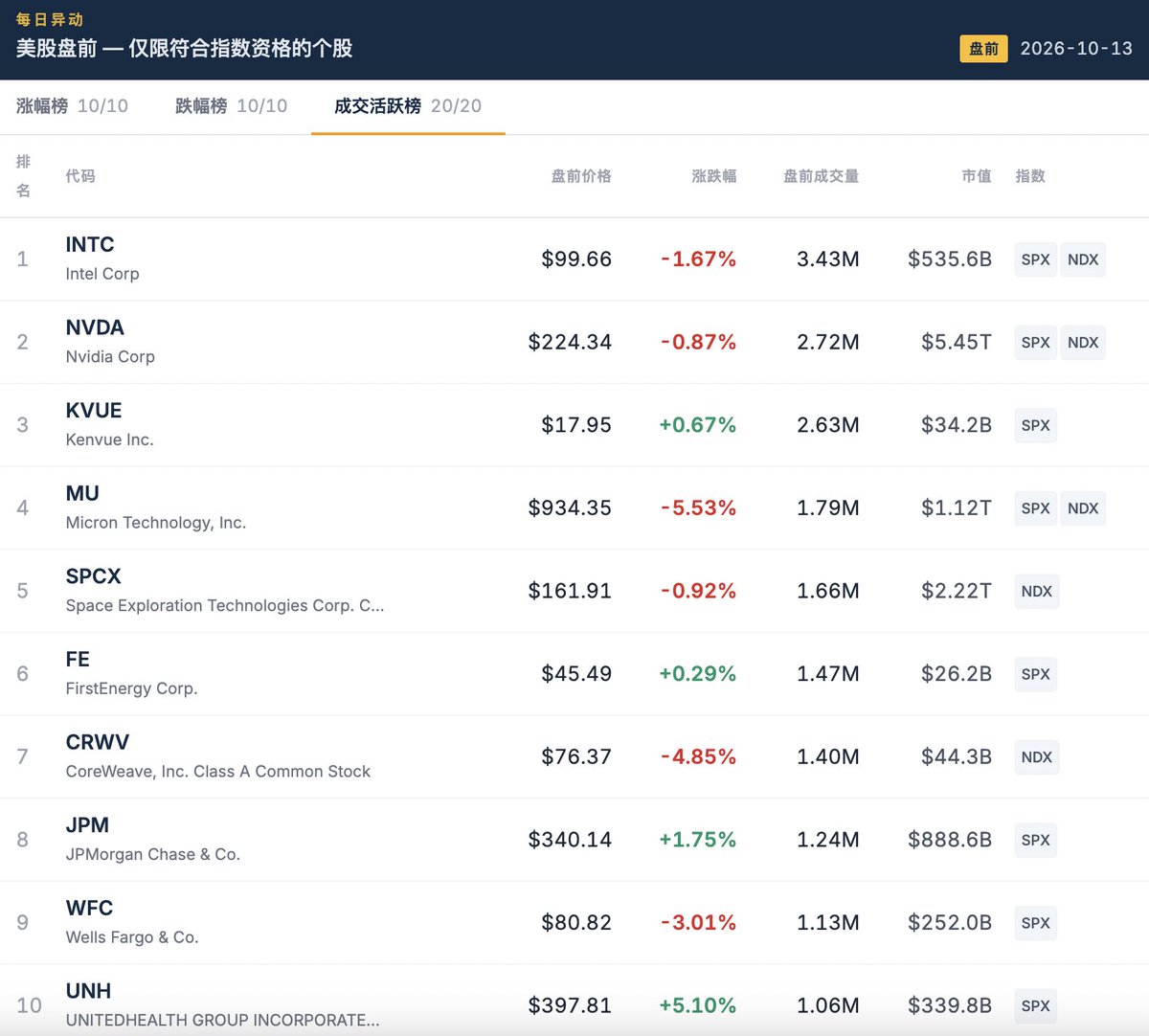Screen dimensions: 1149x1036
Task: Open the SPCX ticker symbol
Action: coord(94,576)
